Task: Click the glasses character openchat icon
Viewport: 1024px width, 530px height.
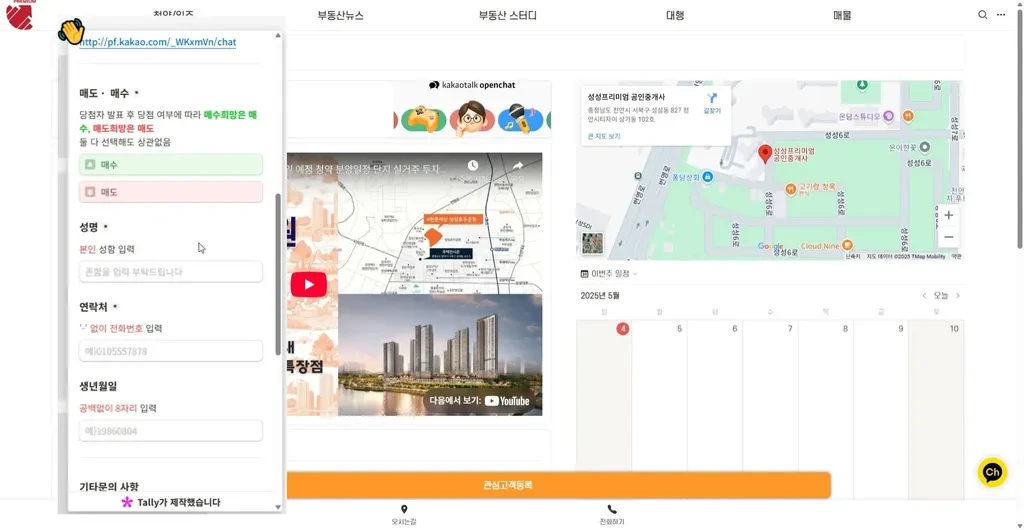Action: [472, 118]
